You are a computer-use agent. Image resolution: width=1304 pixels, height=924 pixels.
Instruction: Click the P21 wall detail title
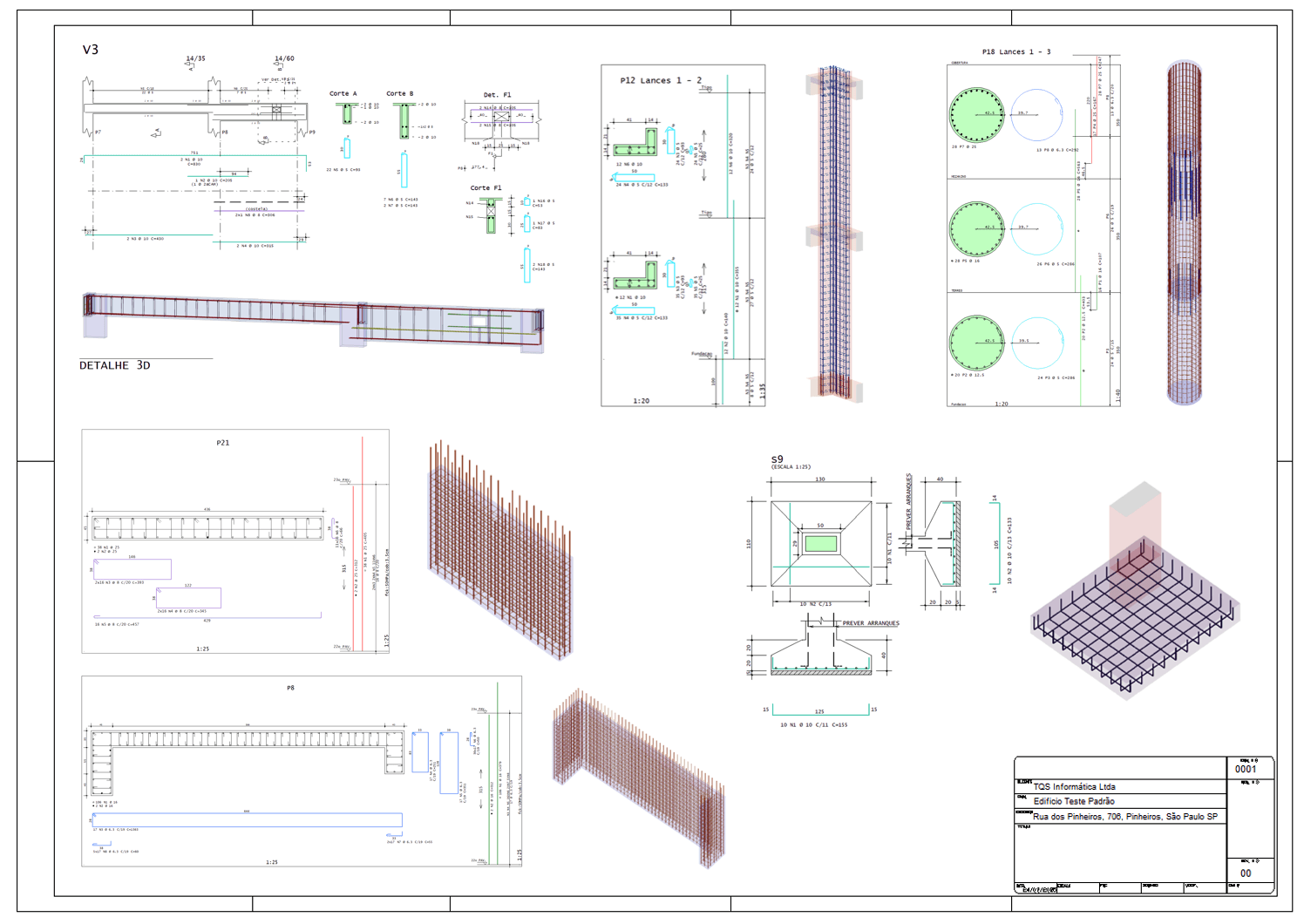(223, 443)
